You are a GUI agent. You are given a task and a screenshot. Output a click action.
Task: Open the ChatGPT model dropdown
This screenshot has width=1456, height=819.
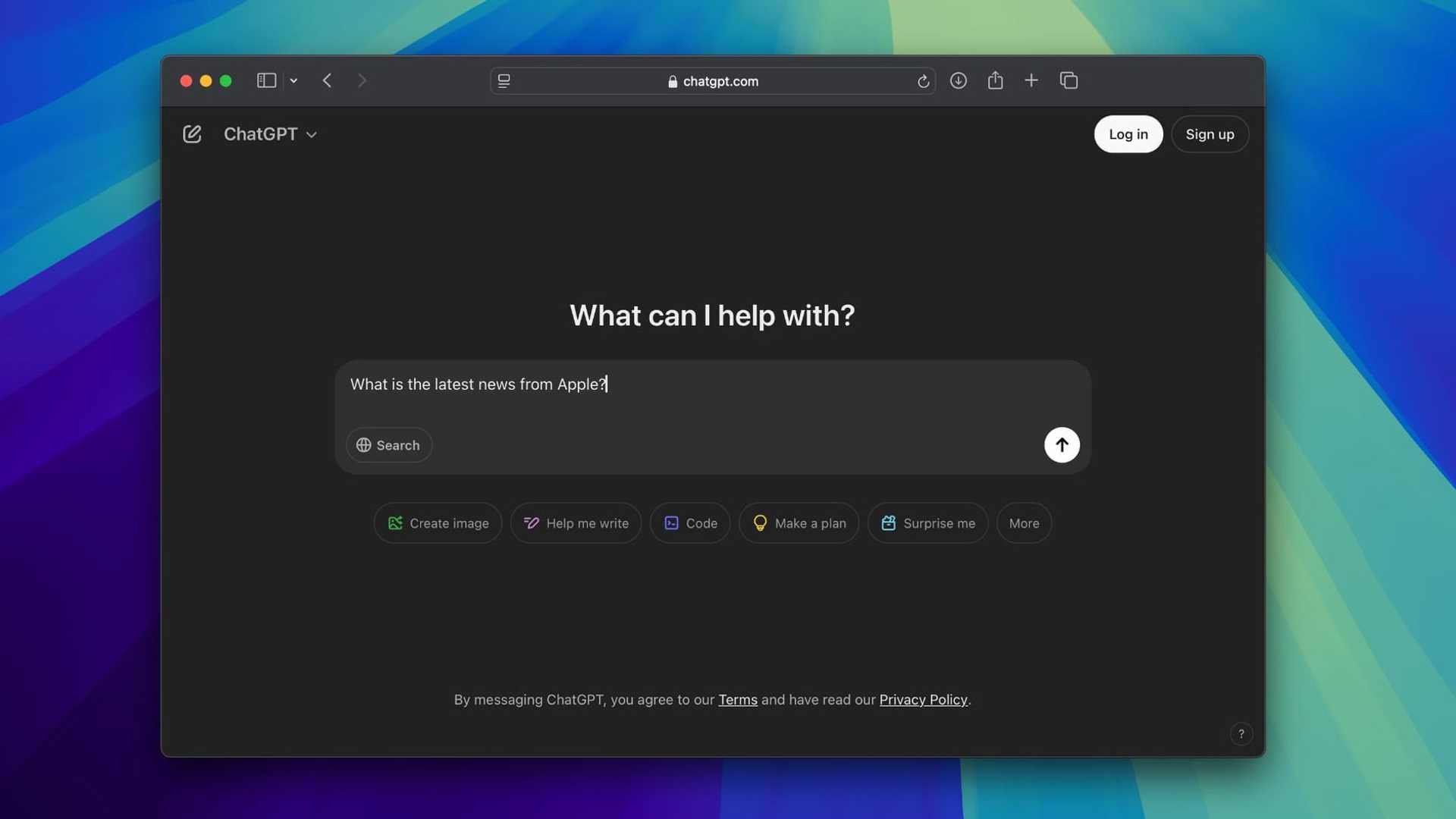point(270,133)
